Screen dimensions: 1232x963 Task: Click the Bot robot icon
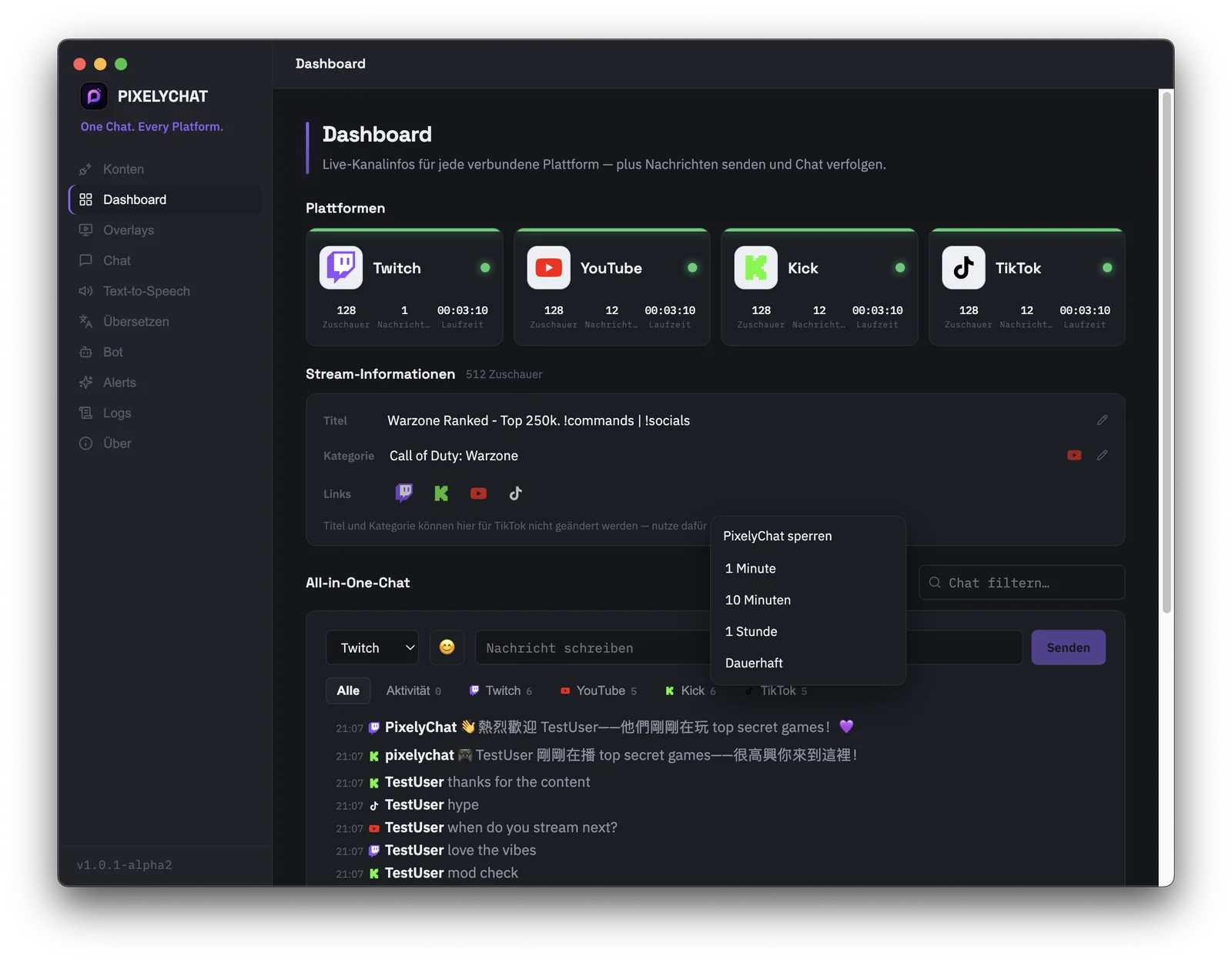85,352
